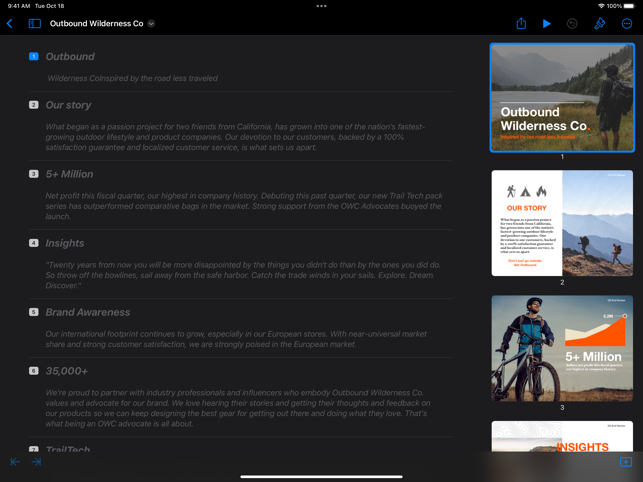Open the slide navigator view options

(x=35, y=23)
